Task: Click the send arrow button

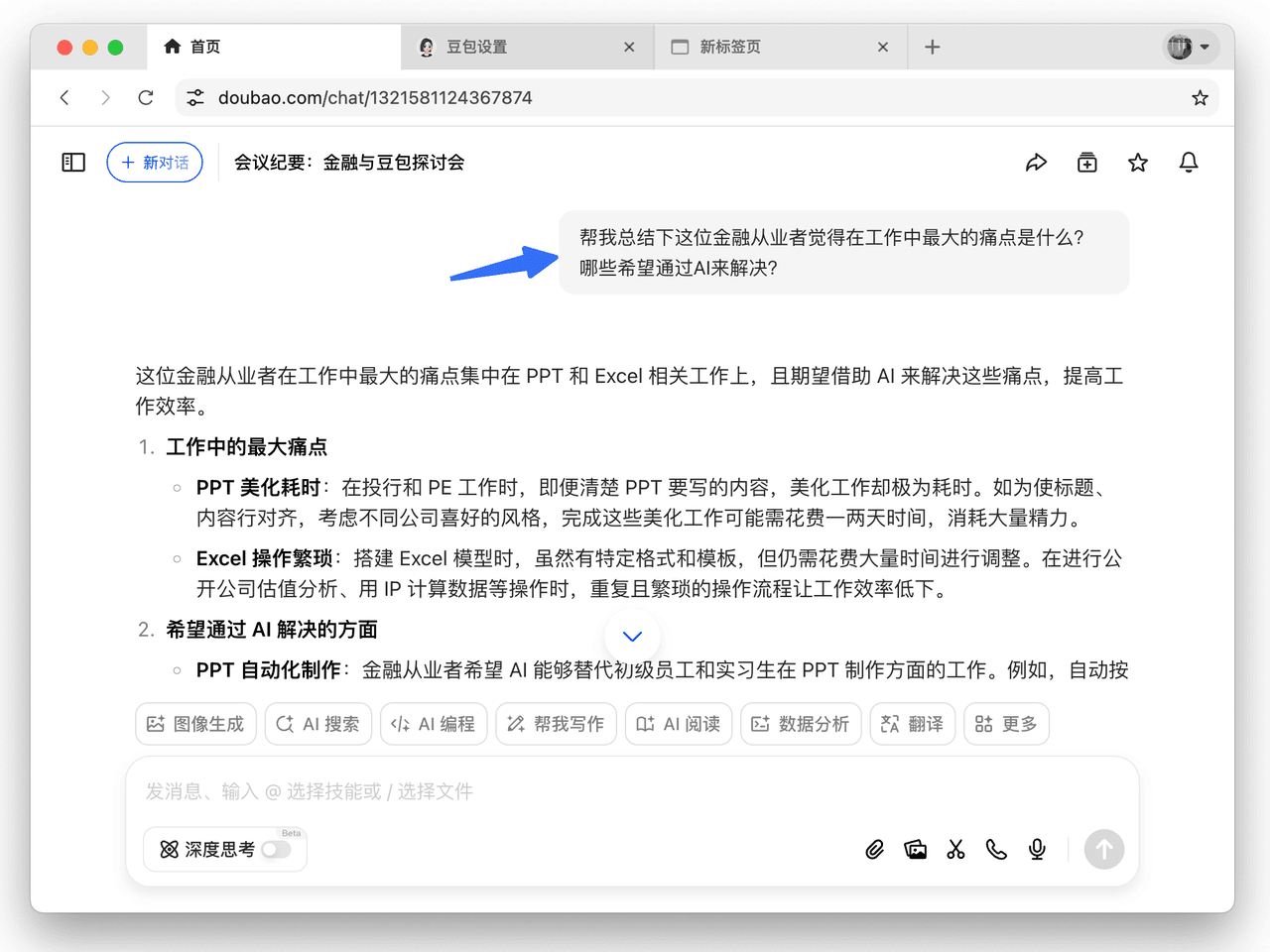Action: pos(1103,850)
